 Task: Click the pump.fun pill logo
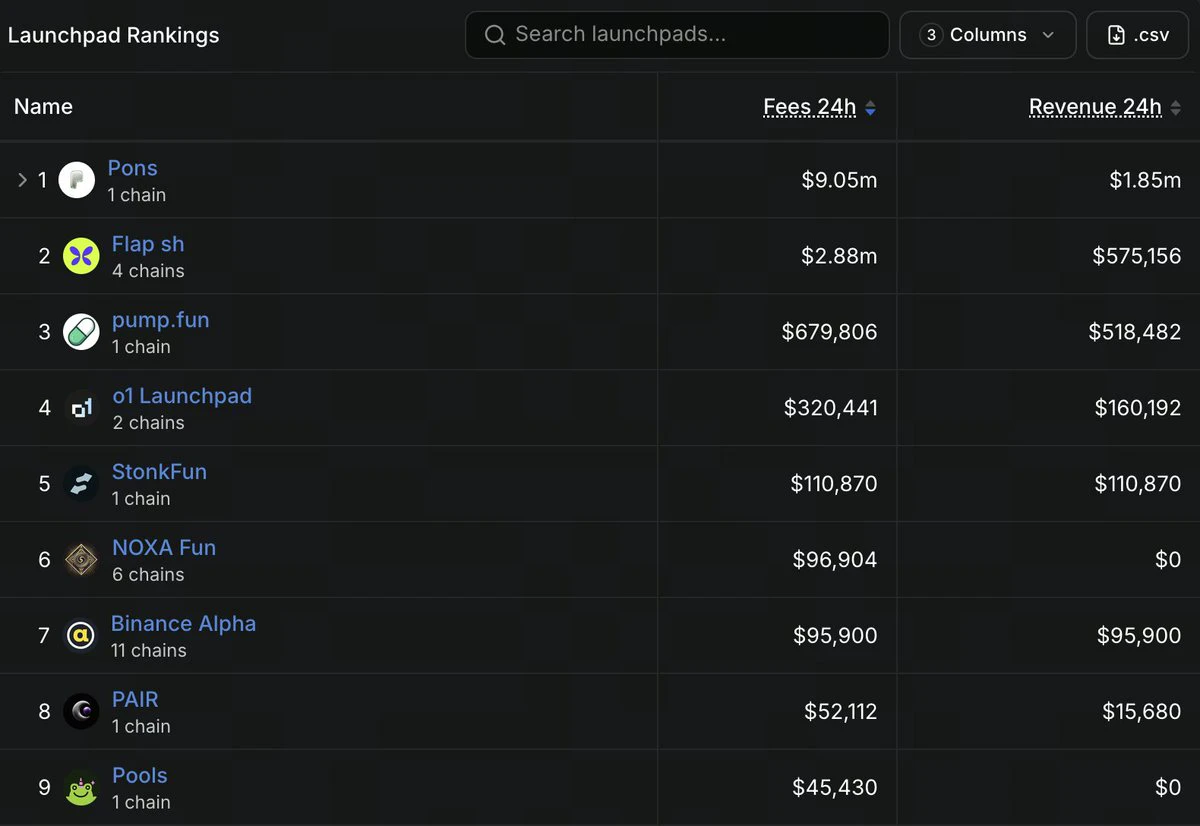click(81, 332)
